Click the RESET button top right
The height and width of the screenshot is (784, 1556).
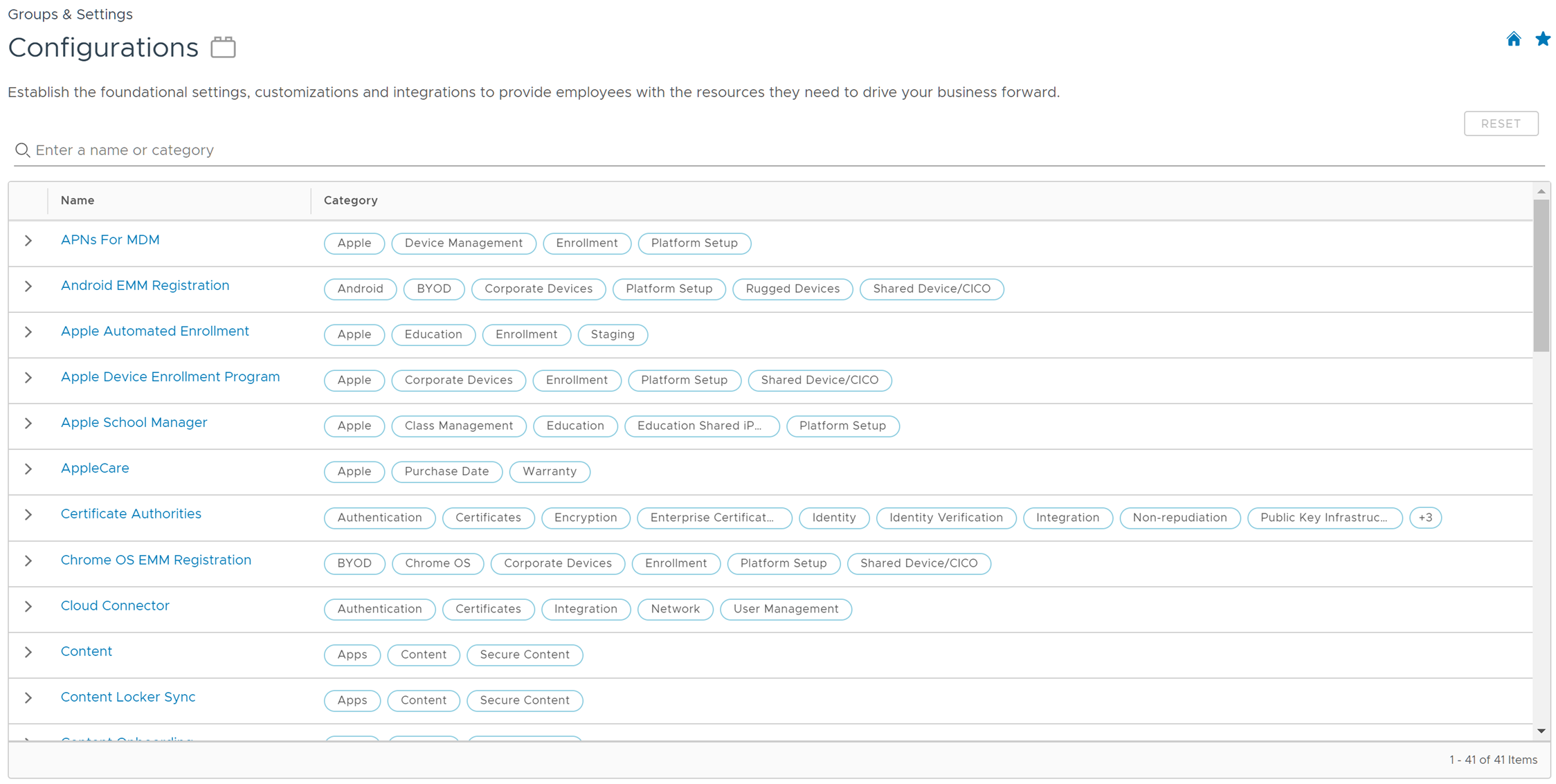1501,123
